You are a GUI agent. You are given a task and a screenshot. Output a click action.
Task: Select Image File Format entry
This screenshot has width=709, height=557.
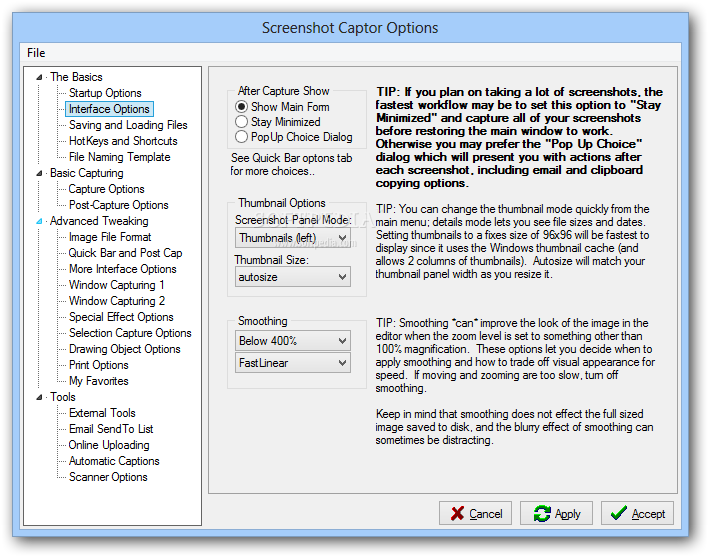click(x=110, y=237)
